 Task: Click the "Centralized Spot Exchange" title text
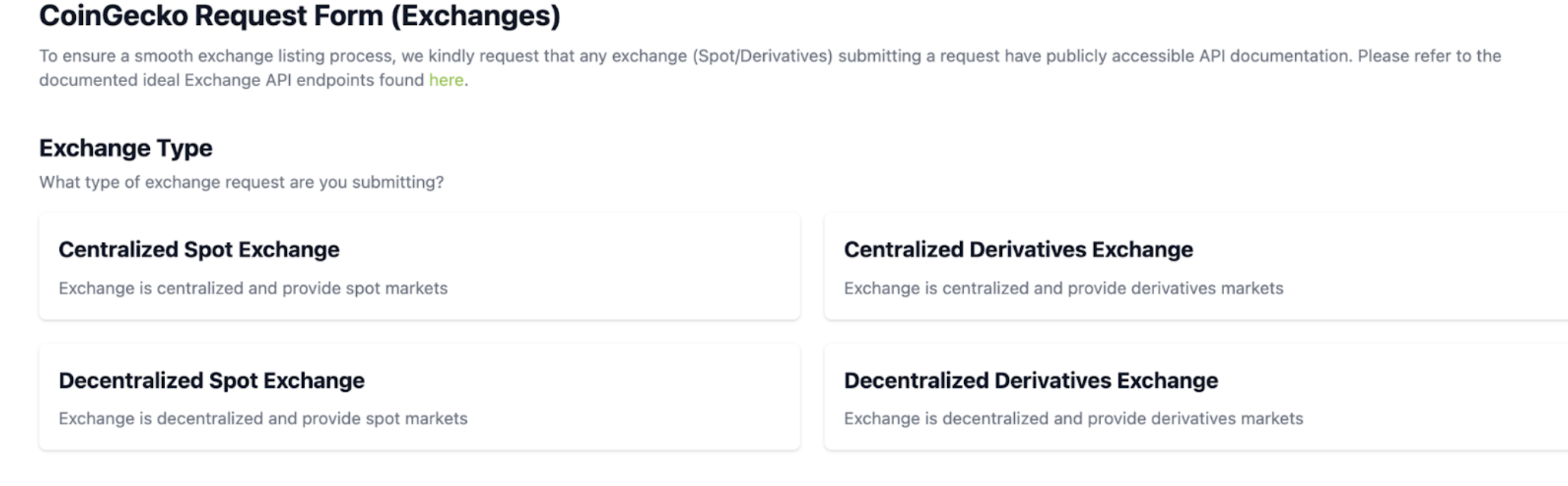(x=199, y=249)
